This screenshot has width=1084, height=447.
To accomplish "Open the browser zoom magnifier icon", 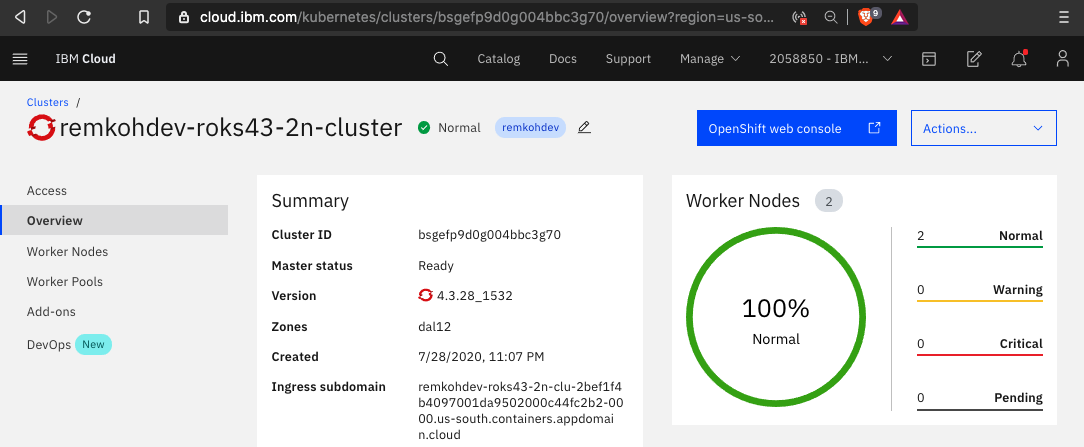I will click(832, 17).
